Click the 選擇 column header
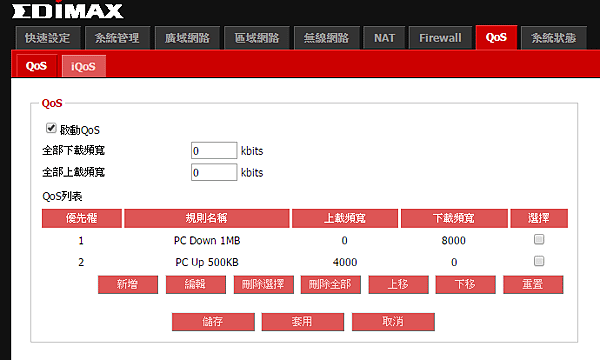600x360 pixels. [539, 218]
